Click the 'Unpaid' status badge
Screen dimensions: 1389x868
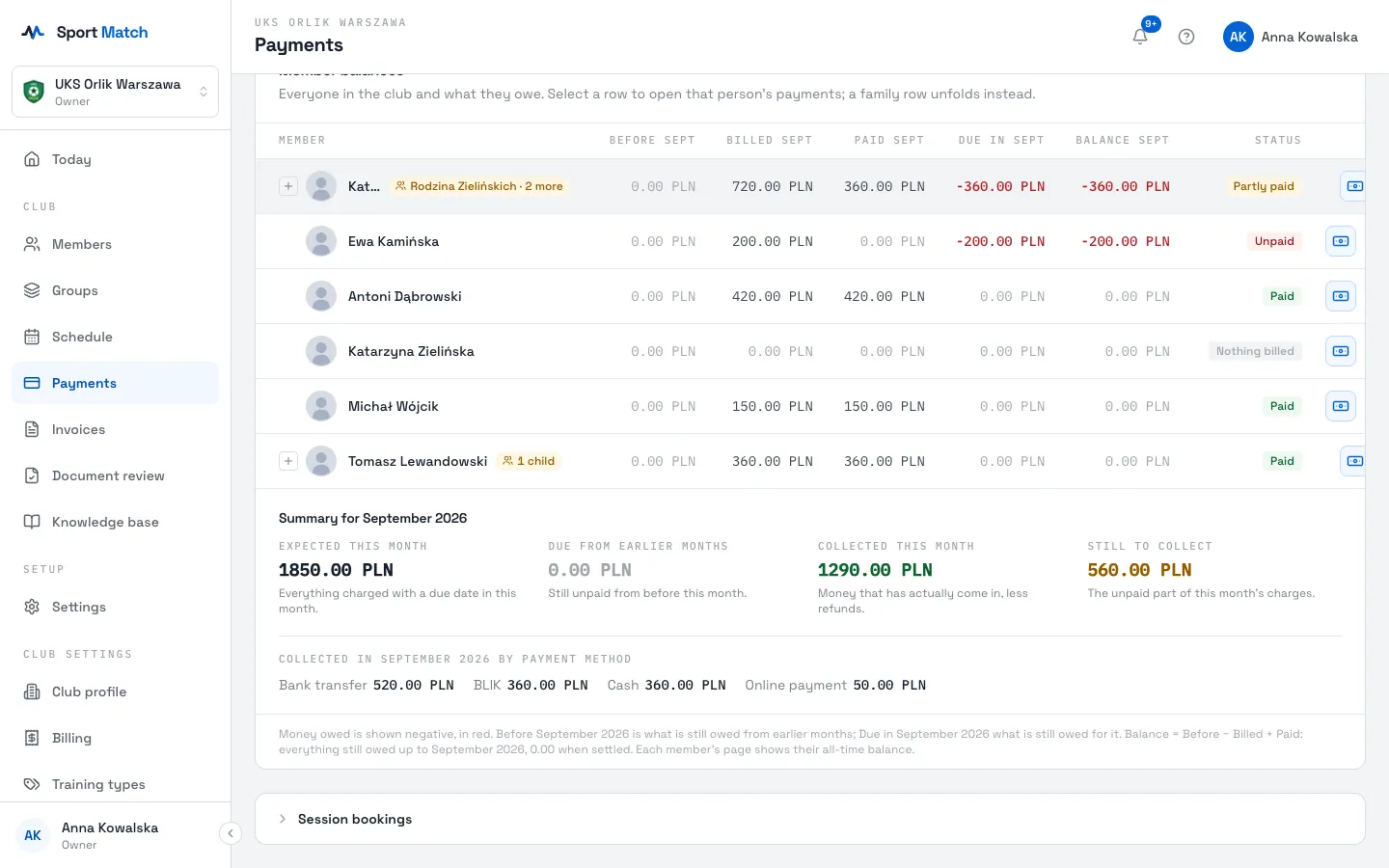[1274, 241]
